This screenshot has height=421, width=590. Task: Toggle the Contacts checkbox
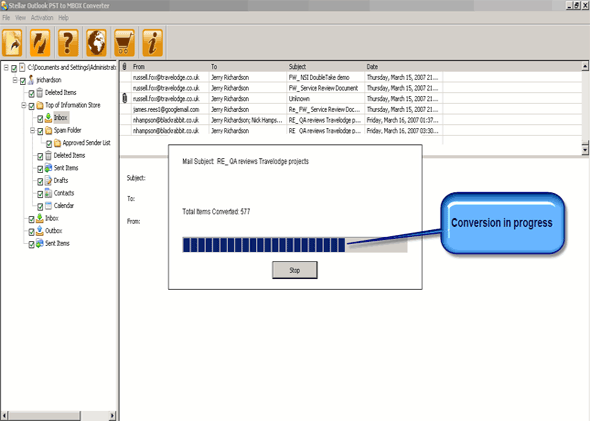coord(40,194)
